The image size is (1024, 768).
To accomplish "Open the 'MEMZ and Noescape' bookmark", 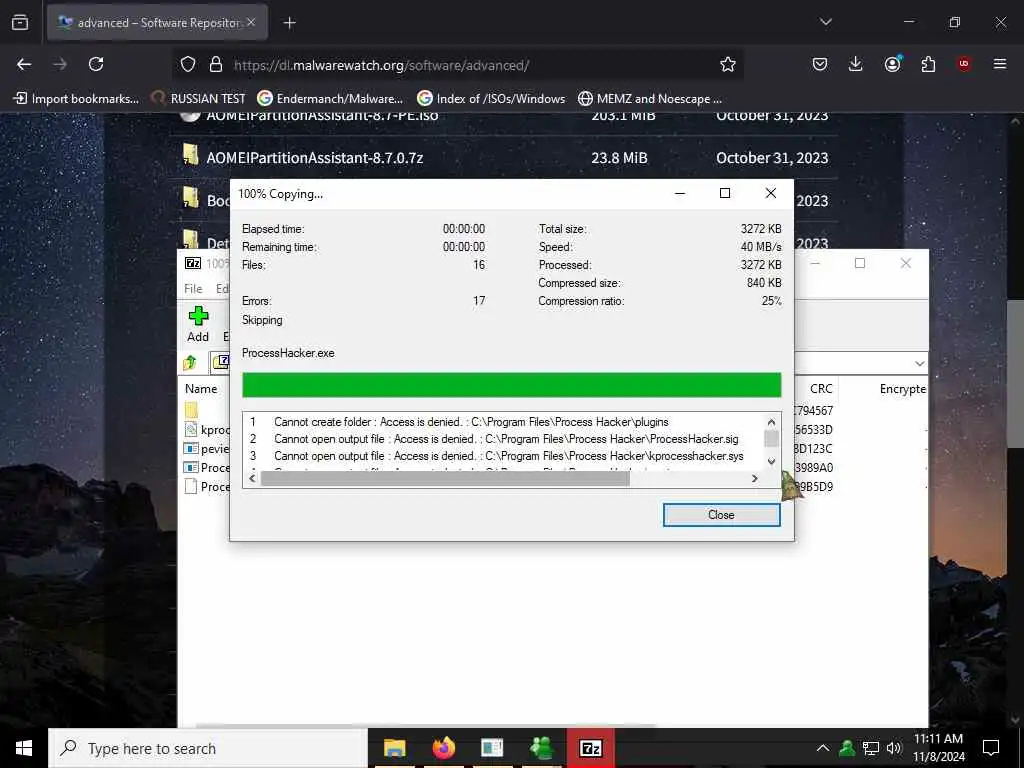I will tap(650, 99).
